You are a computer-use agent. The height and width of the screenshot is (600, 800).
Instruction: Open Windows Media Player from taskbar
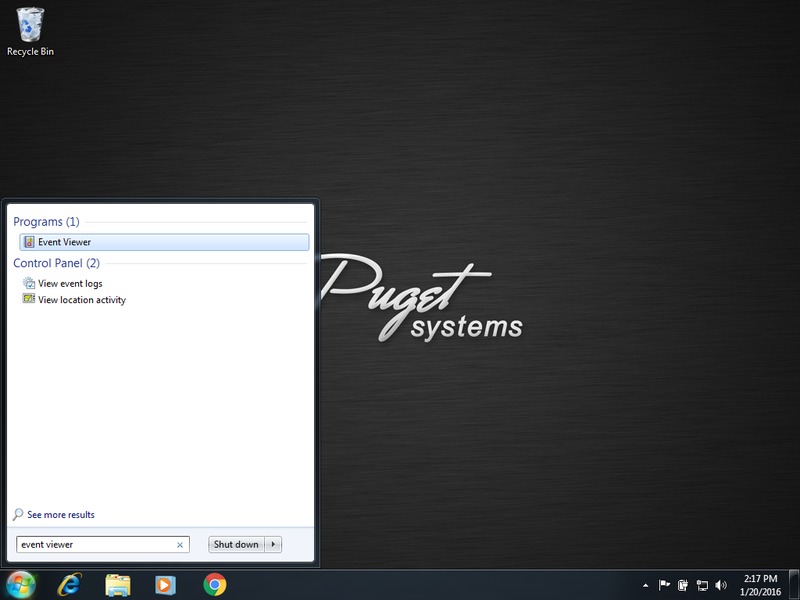tap(166, 584)
